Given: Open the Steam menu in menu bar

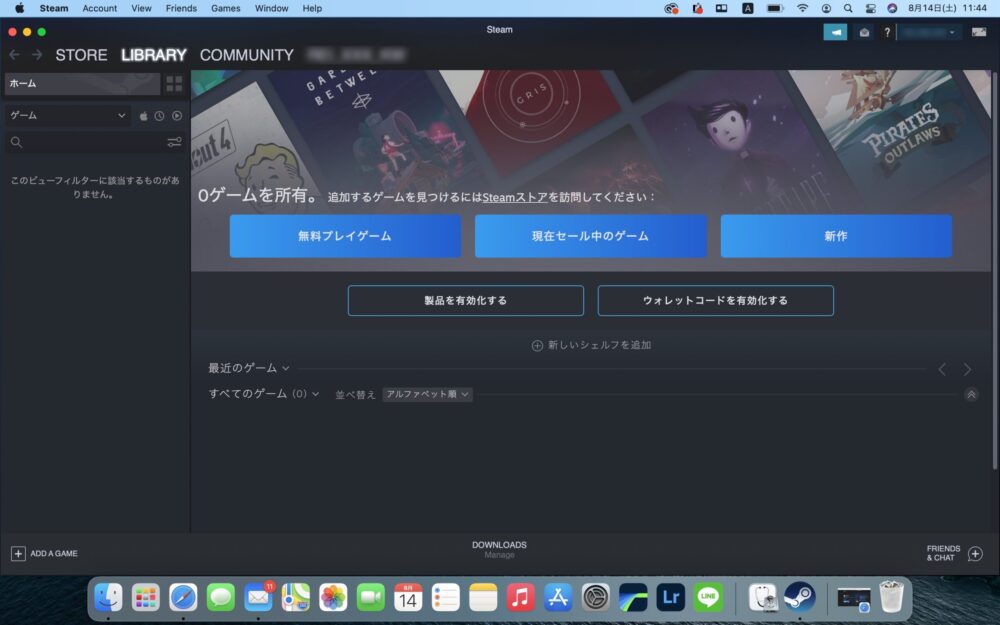Looking at the screenshot, I should point(54,8).
